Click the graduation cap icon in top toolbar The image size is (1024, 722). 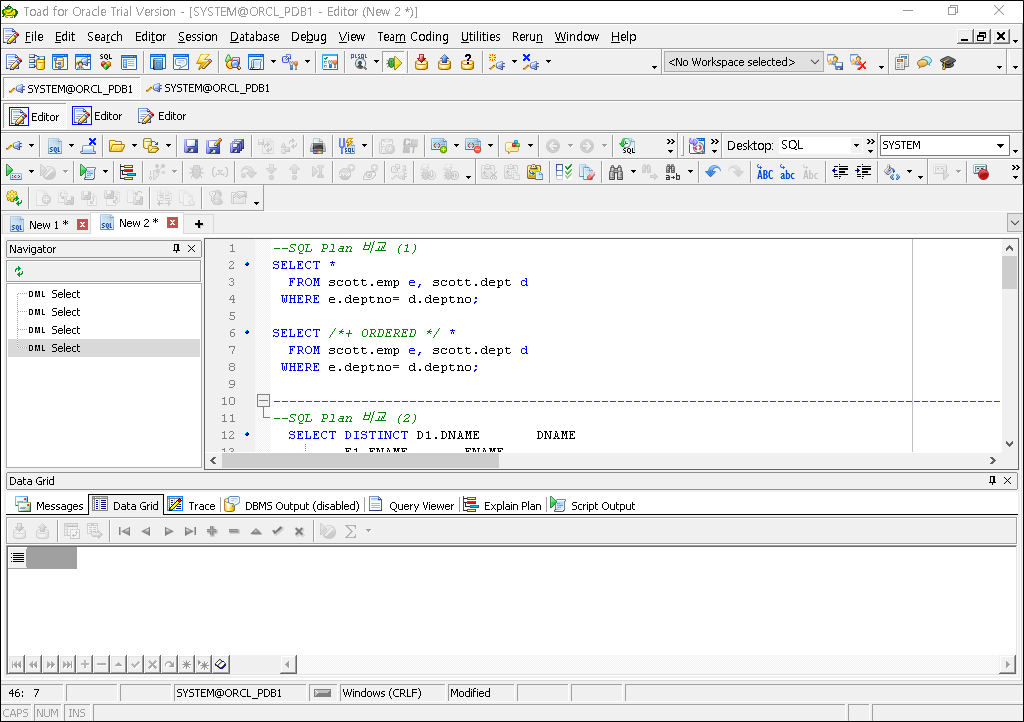[x=947, y=62]
